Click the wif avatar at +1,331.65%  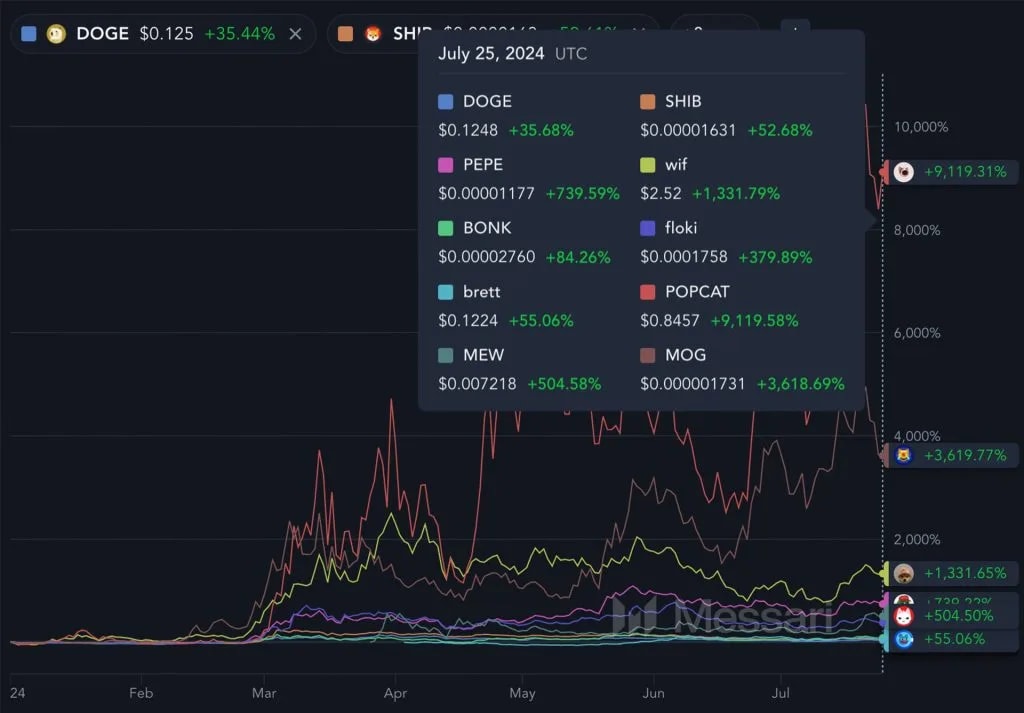[x=903, y=573]
